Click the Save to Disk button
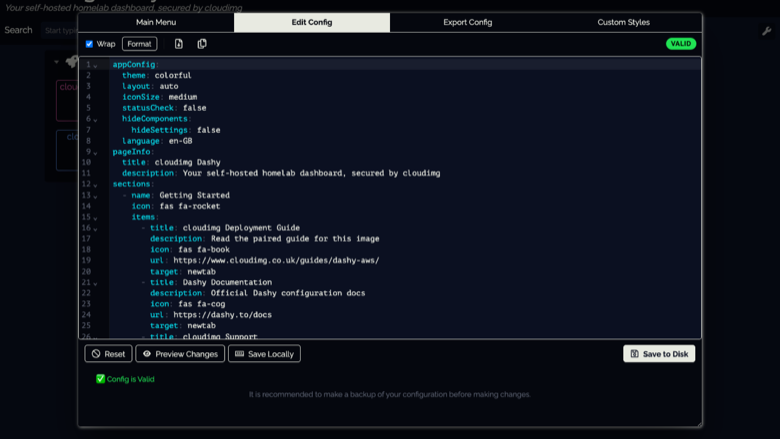 coord(659,354)
